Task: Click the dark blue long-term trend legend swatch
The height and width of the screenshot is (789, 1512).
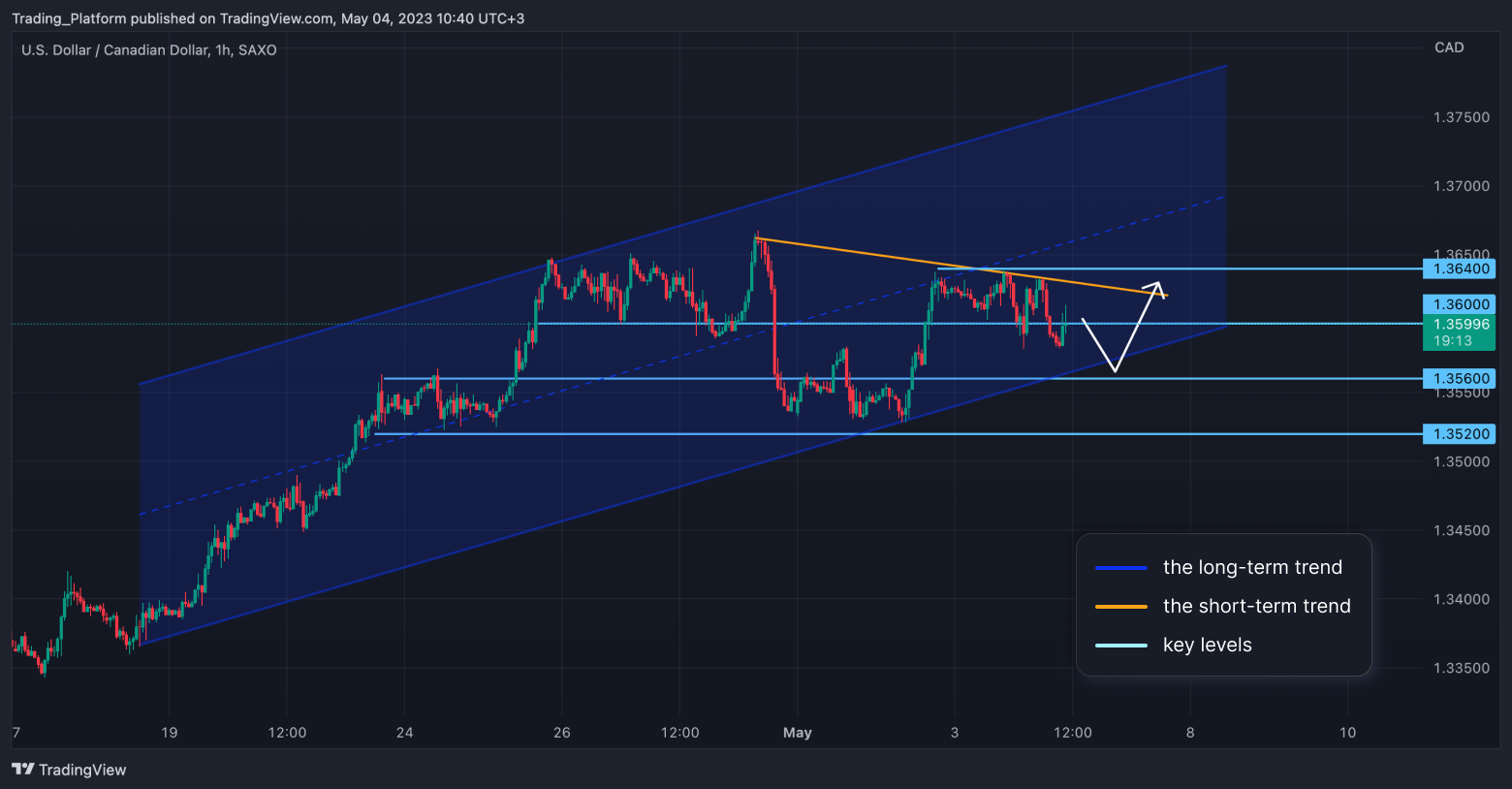Action: 1121,568
